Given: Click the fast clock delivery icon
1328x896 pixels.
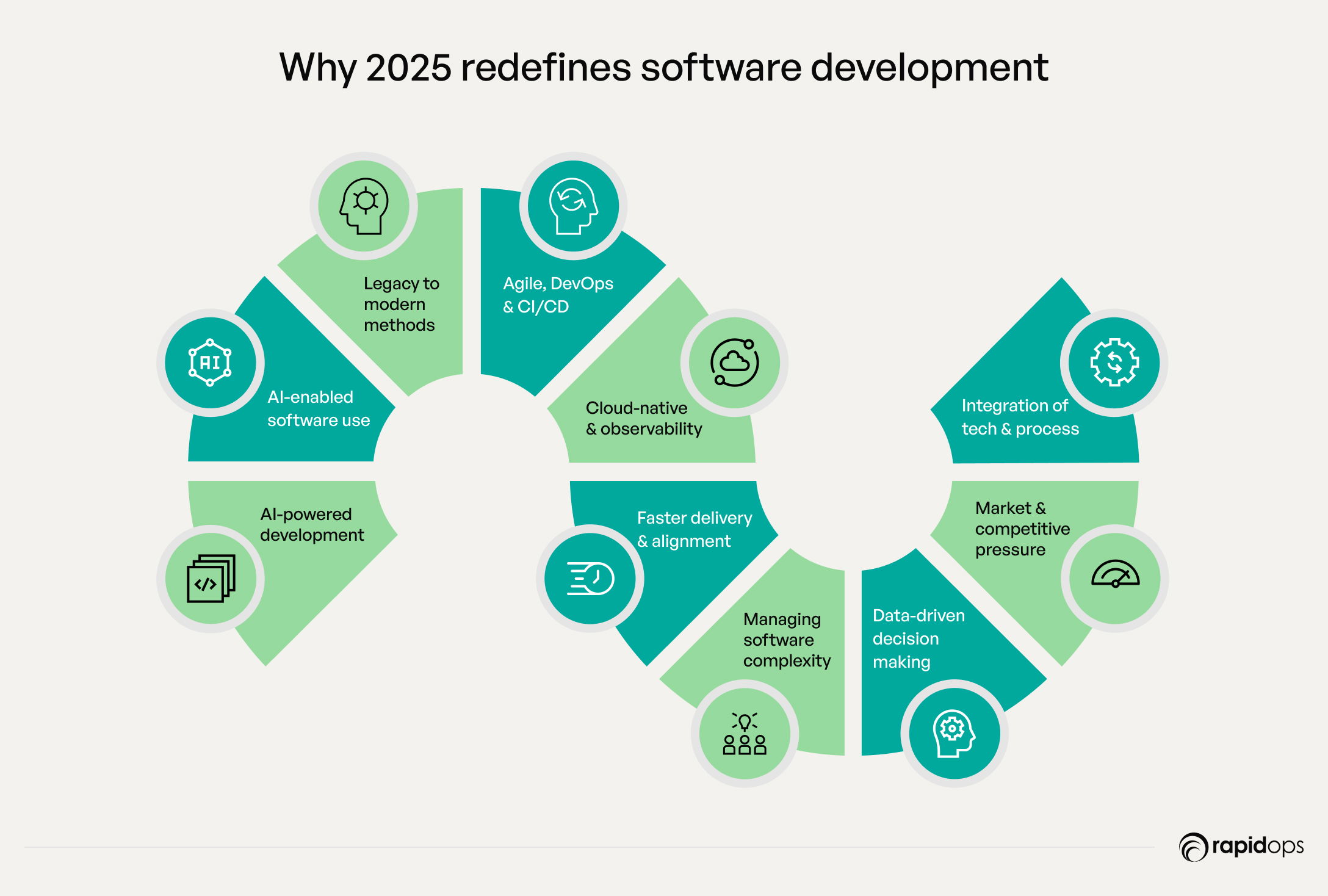Looking at the screenshot, I should (590, 579).
